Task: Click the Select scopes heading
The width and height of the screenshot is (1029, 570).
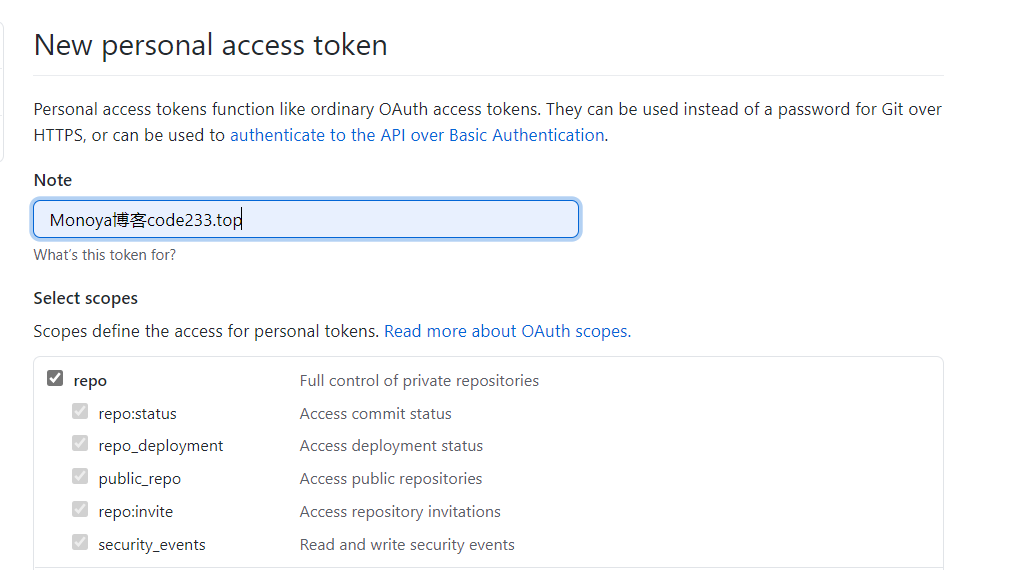Action: coord(86,298)
